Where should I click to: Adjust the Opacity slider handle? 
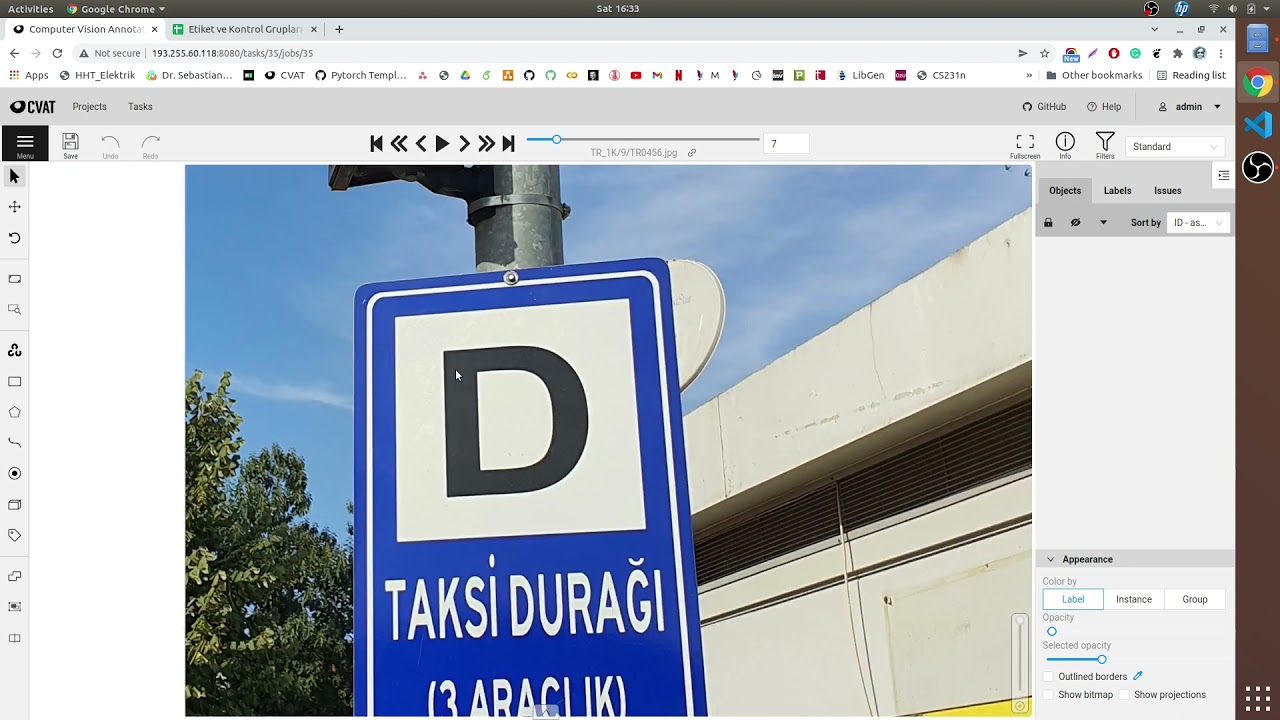point(1051,632)
